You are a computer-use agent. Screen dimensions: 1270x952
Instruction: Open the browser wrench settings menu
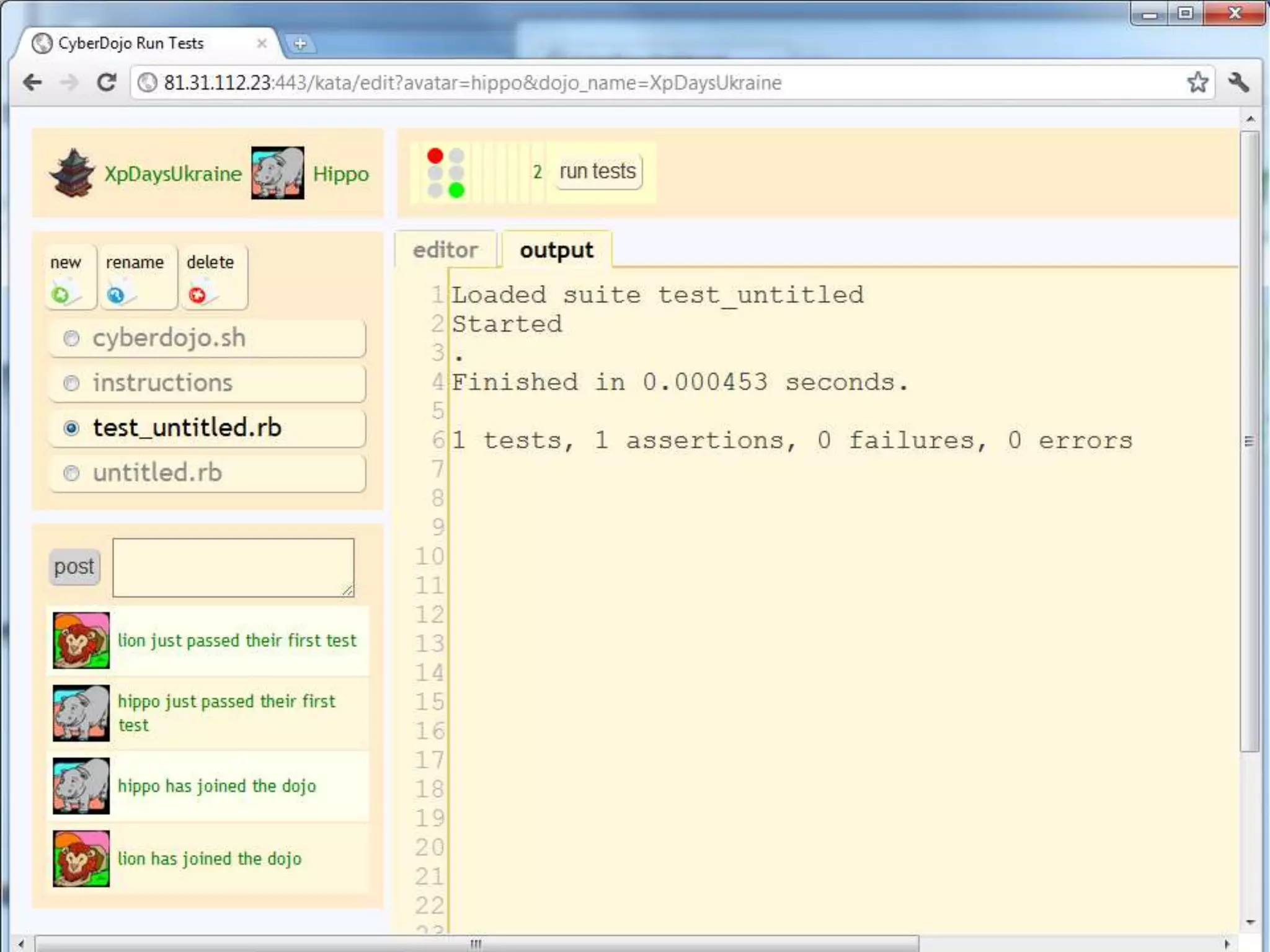[x=1238, y=82]
